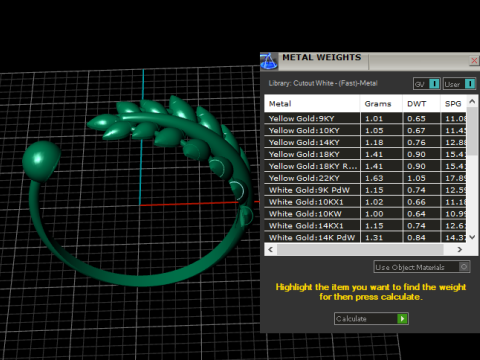Click the 1.18 grams value for 14KY
This screenshot has width=480, height=360.
click(x=374, y=143)
